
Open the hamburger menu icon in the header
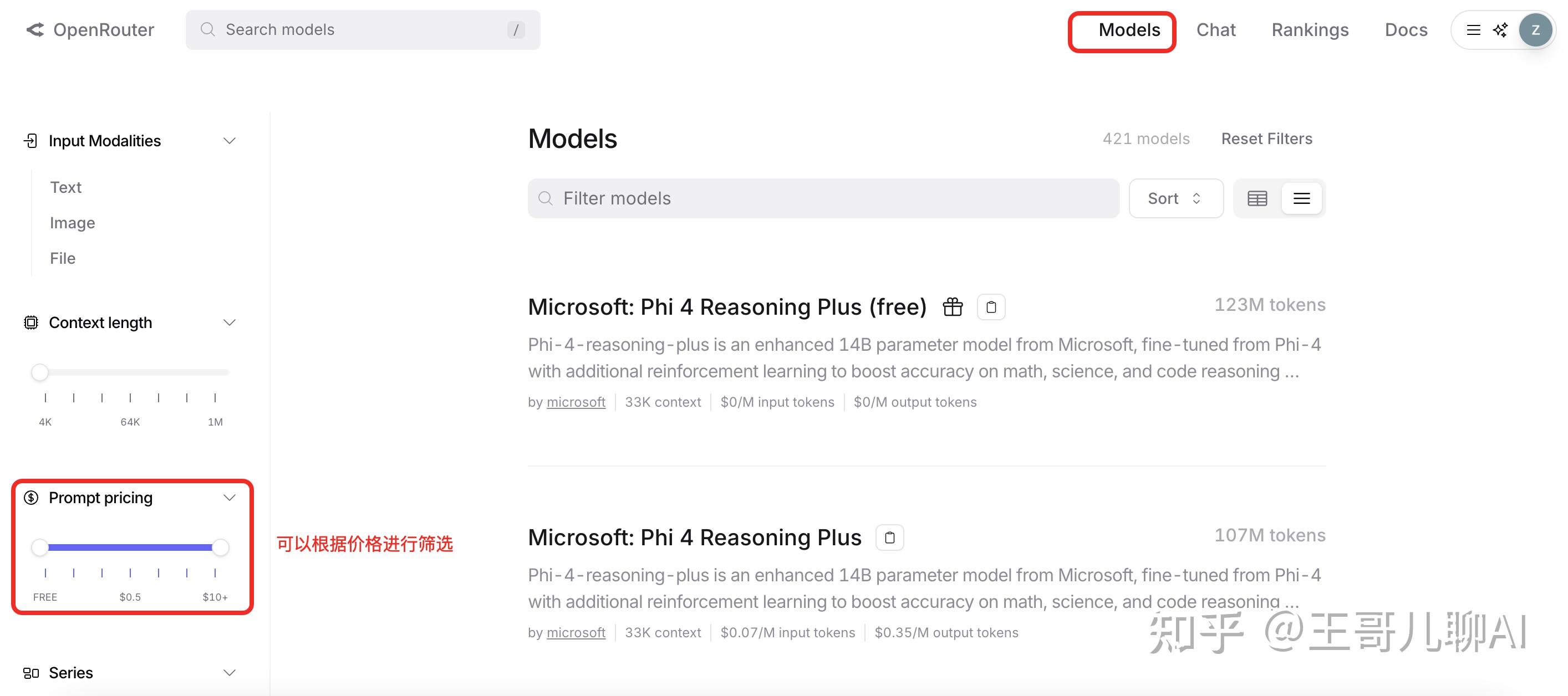1473,30
